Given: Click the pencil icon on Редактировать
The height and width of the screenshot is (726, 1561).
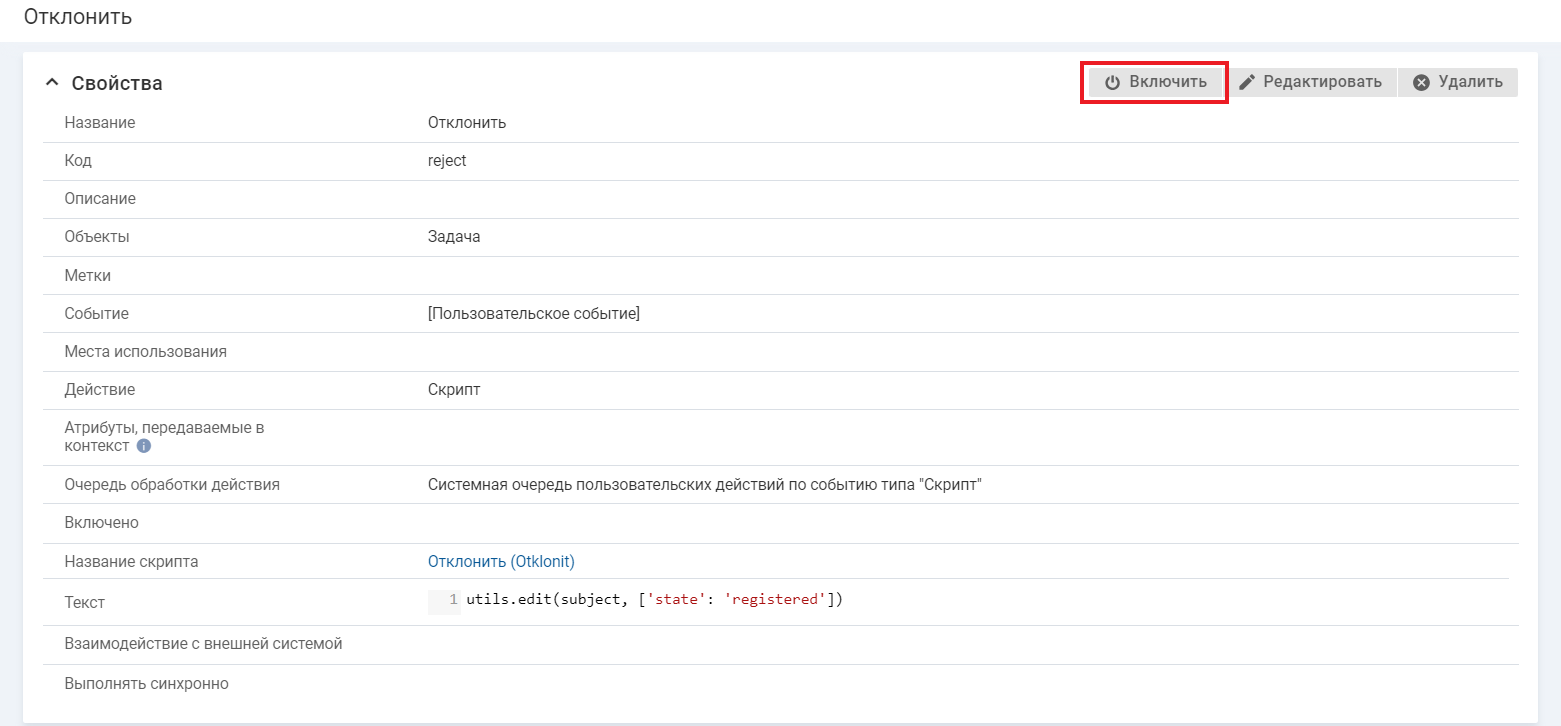Looking at the screenshot, I should pyautogui.click(x=1246, y=82).
